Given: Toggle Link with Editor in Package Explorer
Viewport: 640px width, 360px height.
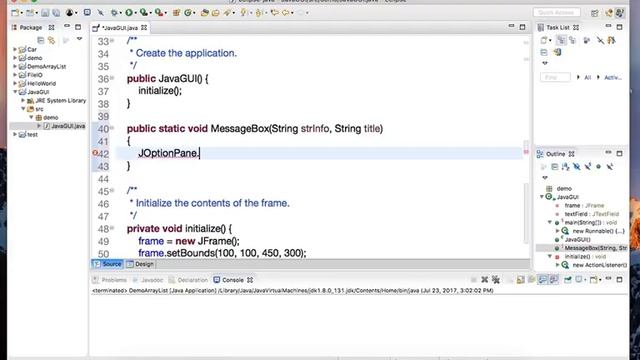Looking at the screenshot, I should pos(51,40).
